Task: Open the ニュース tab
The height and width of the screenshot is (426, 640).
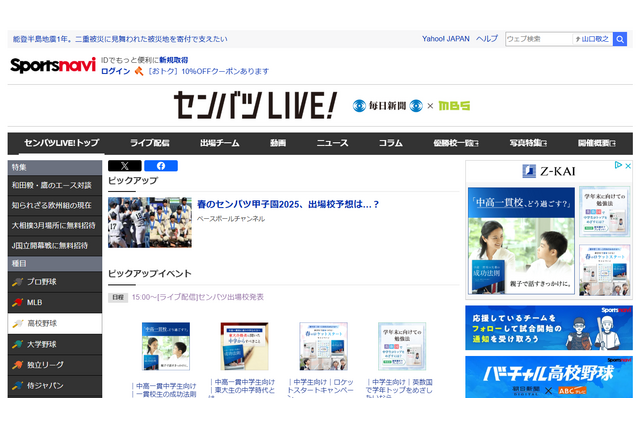Action: pos(332,143)
